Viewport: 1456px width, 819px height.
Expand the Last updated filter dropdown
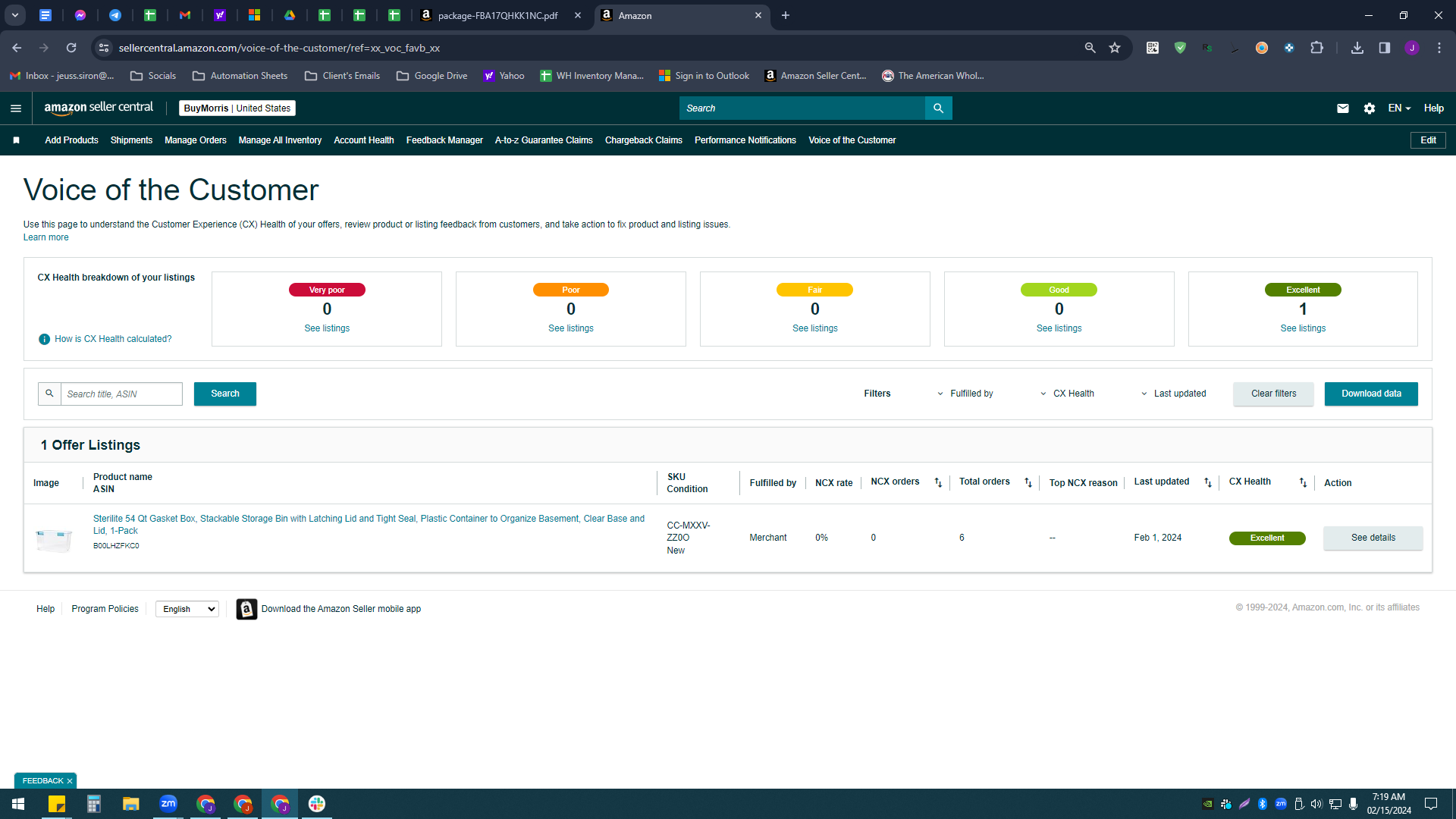pyautogui.click(x=1173, y=394)
